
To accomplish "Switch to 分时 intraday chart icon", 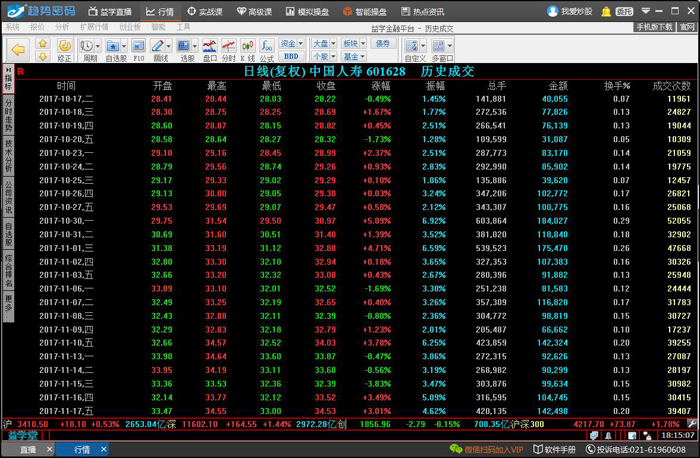I will [229, 48].
